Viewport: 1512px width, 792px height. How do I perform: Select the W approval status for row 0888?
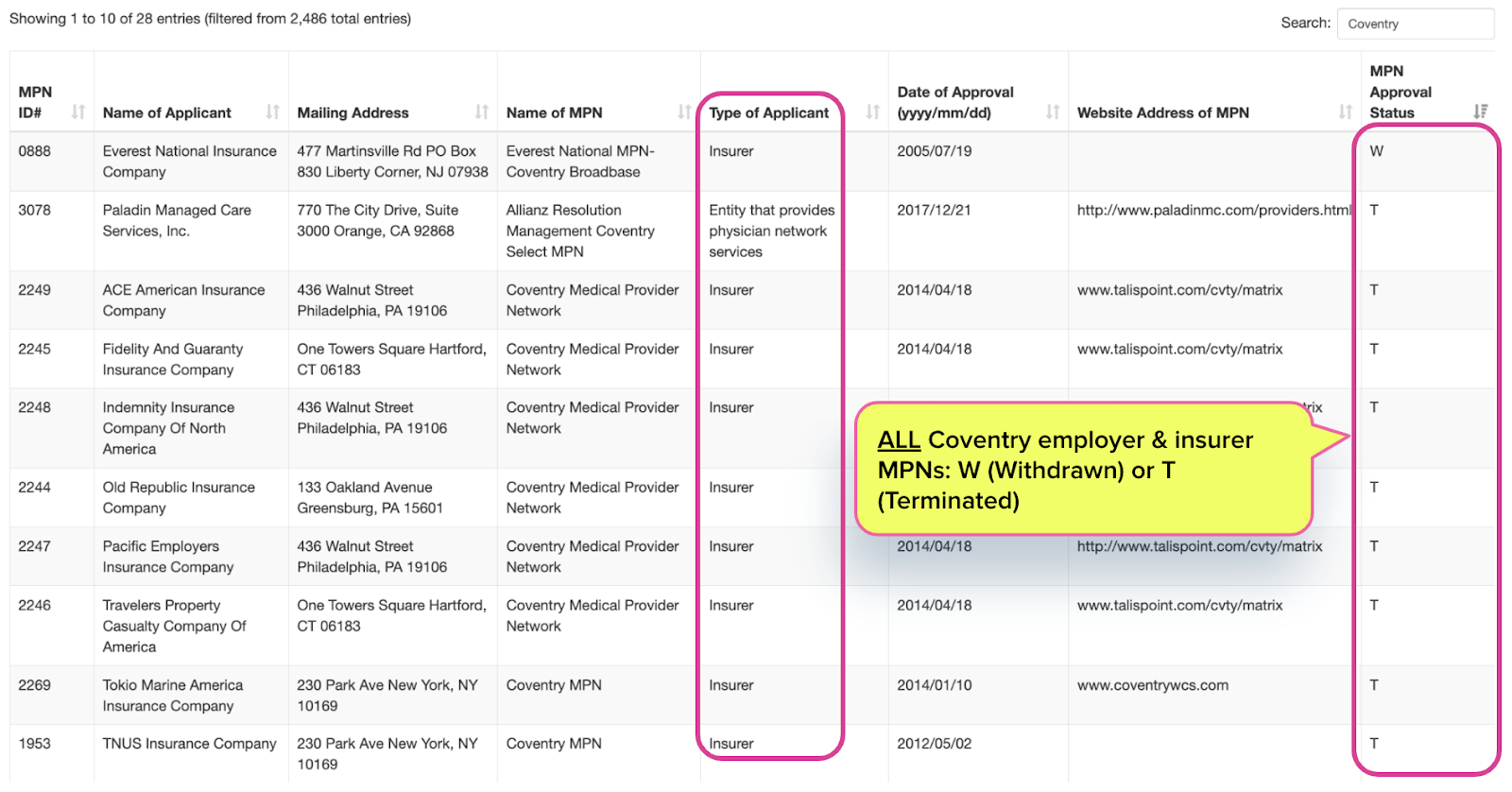(1376, 151)
